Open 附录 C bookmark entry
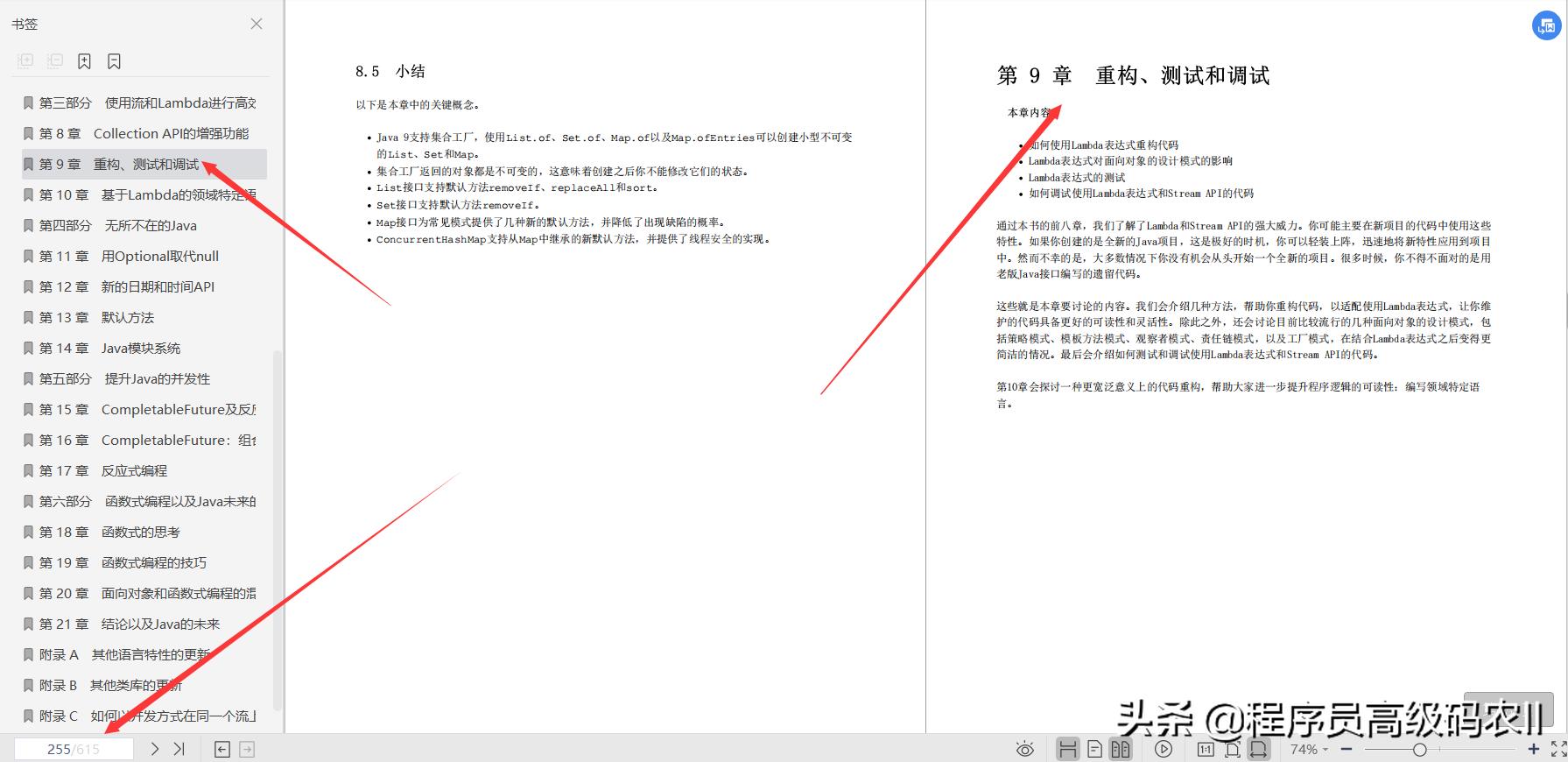Screen dimensions: 1568x762 click(144, 716)
